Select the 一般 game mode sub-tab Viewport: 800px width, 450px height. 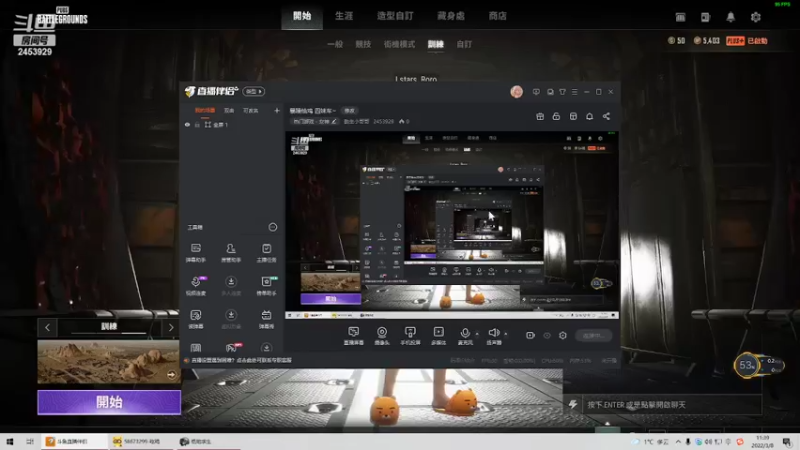pyautogui.click(x=335, y=44)
